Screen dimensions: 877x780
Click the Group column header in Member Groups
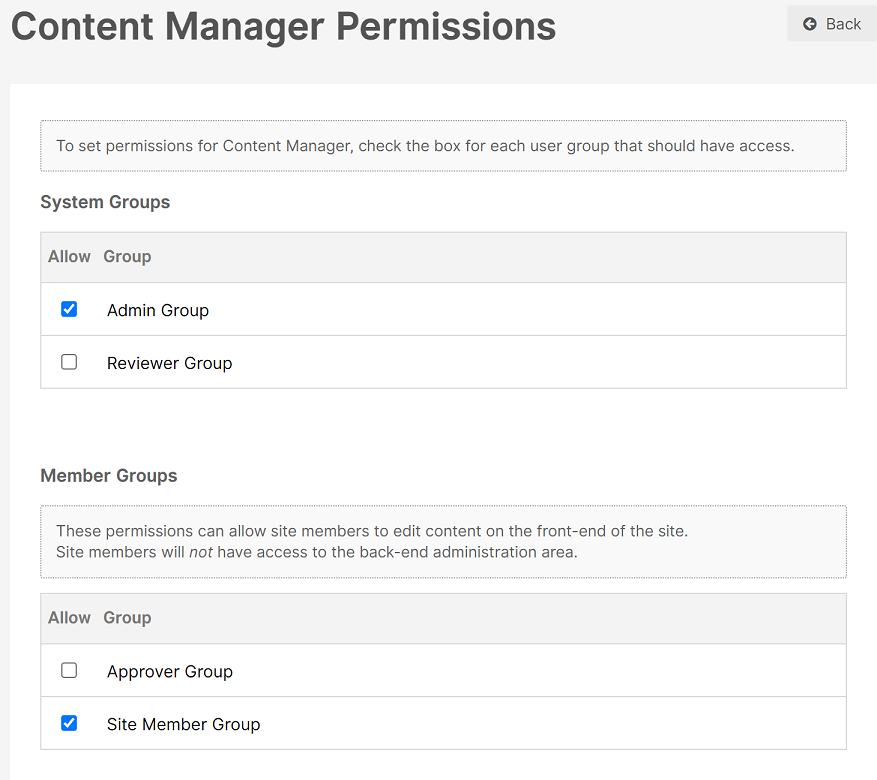127,618
